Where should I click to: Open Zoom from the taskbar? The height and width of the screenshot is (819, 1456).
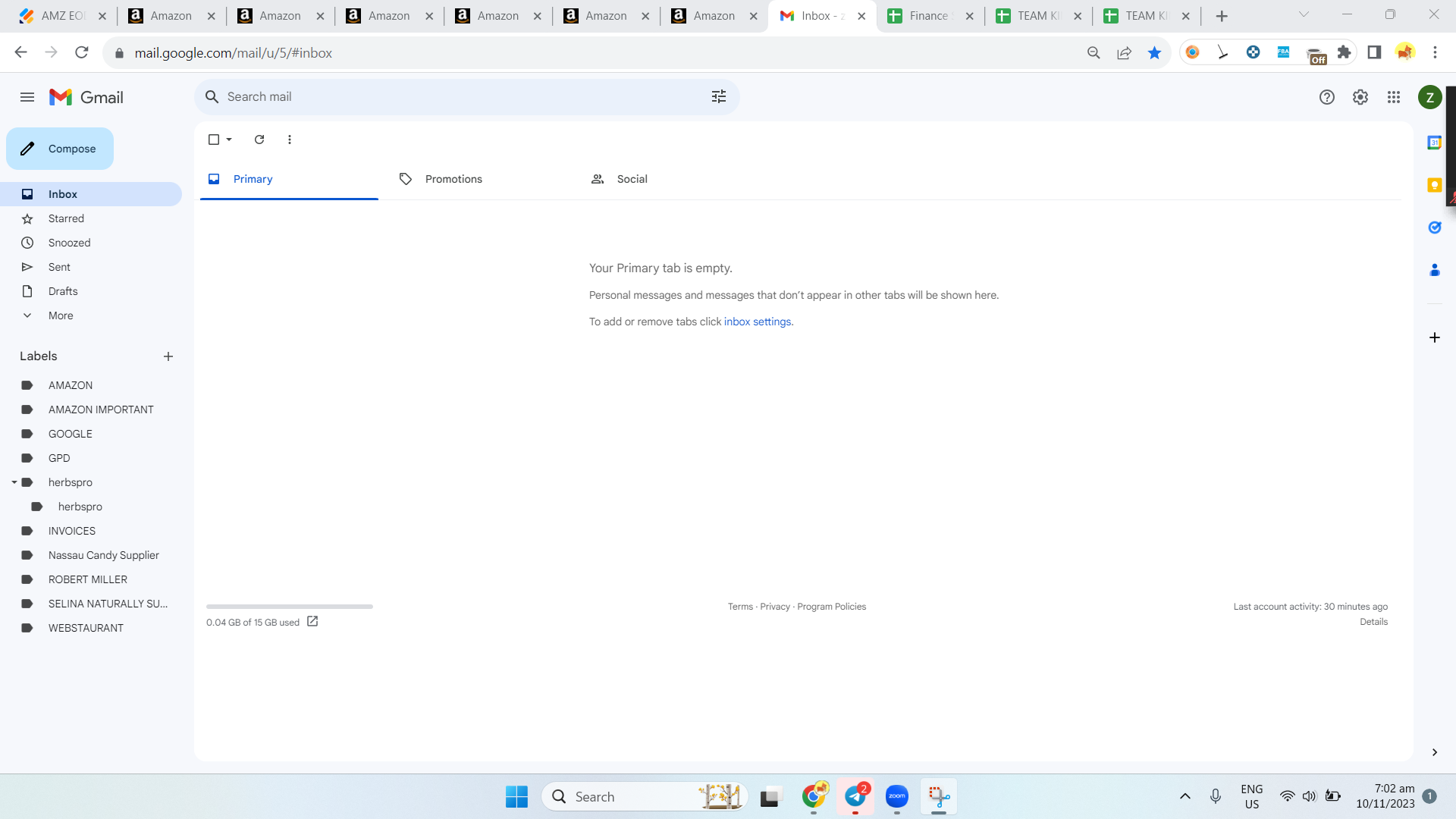tap(897, 796)
